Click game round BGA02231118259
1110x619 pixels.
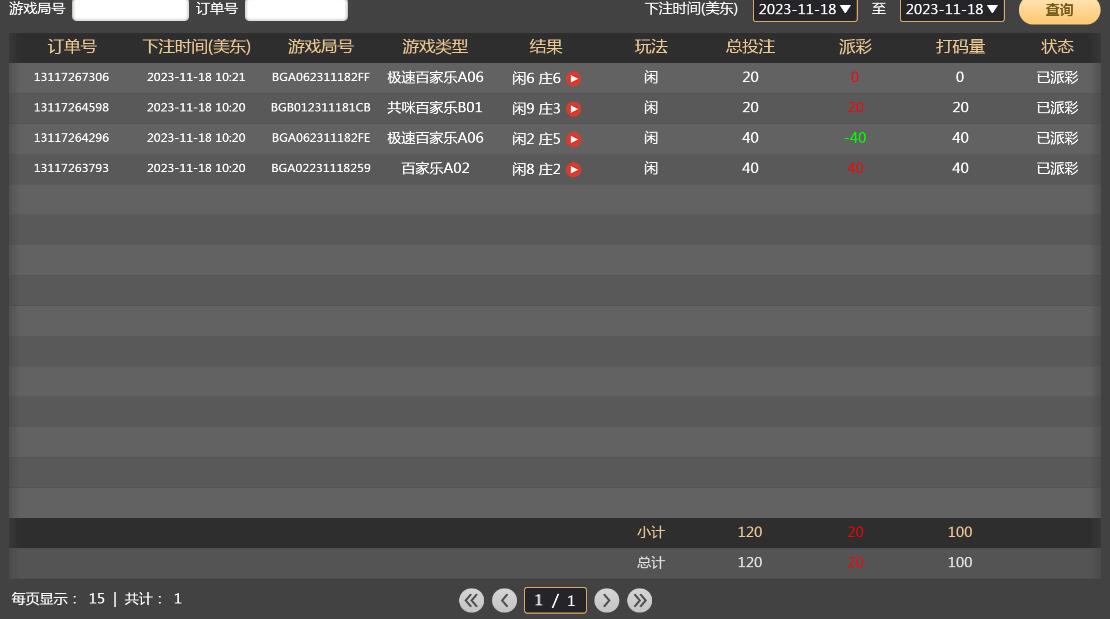321,169
